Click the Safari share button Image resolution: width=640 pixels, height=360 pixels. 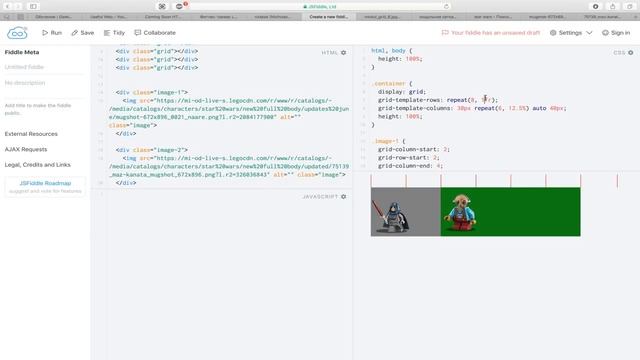613,6
